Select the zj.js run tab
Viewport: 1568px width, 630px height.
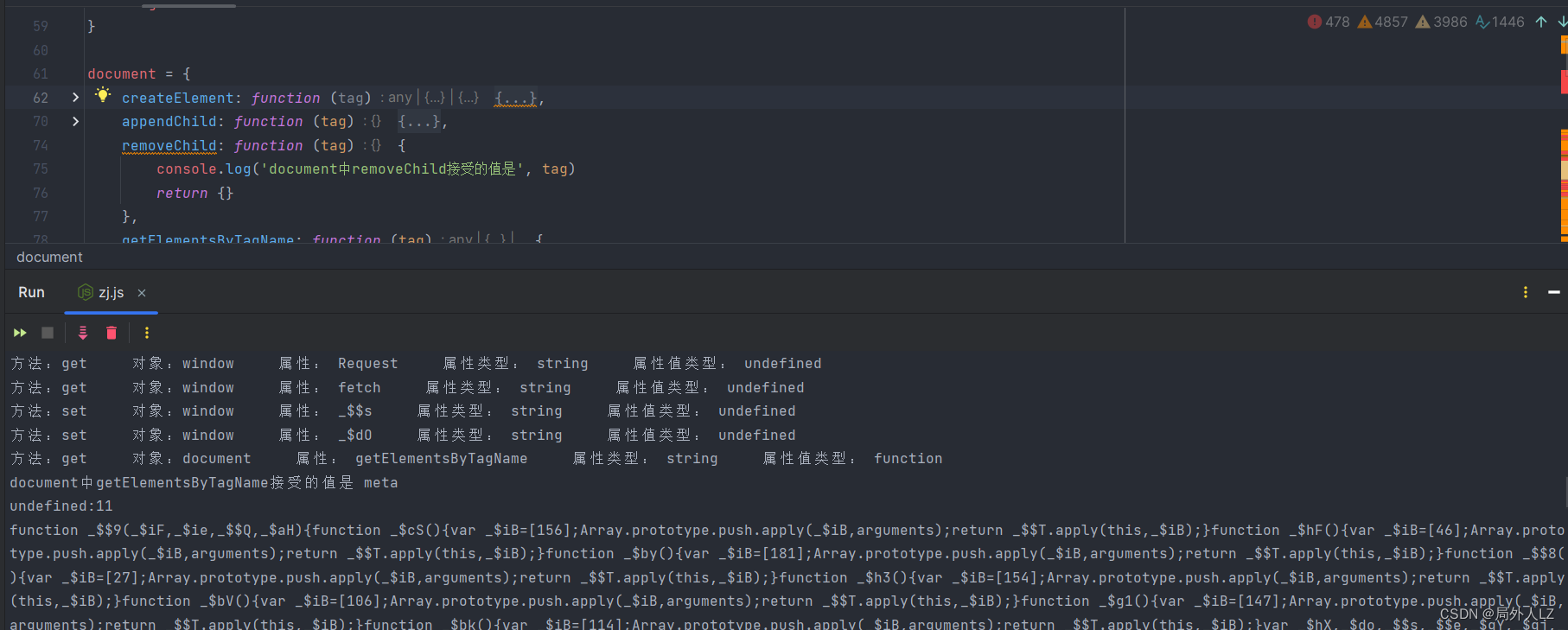tap(112, 293)
